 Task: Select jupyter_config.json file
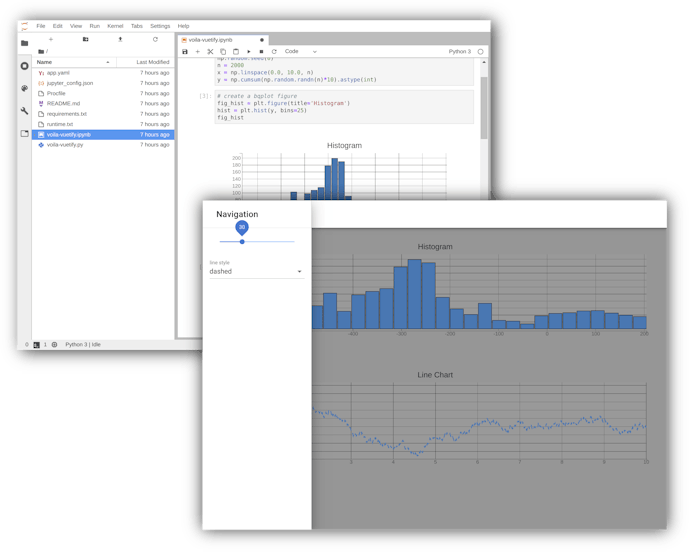(x=103, y=83)
